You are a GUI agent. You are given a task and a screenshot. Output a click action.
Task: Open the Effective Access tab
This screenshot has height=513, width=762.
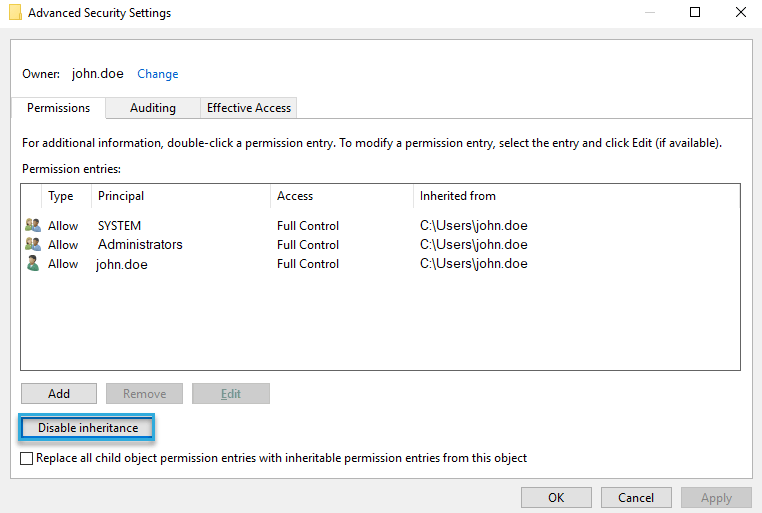tap(249, 108)
